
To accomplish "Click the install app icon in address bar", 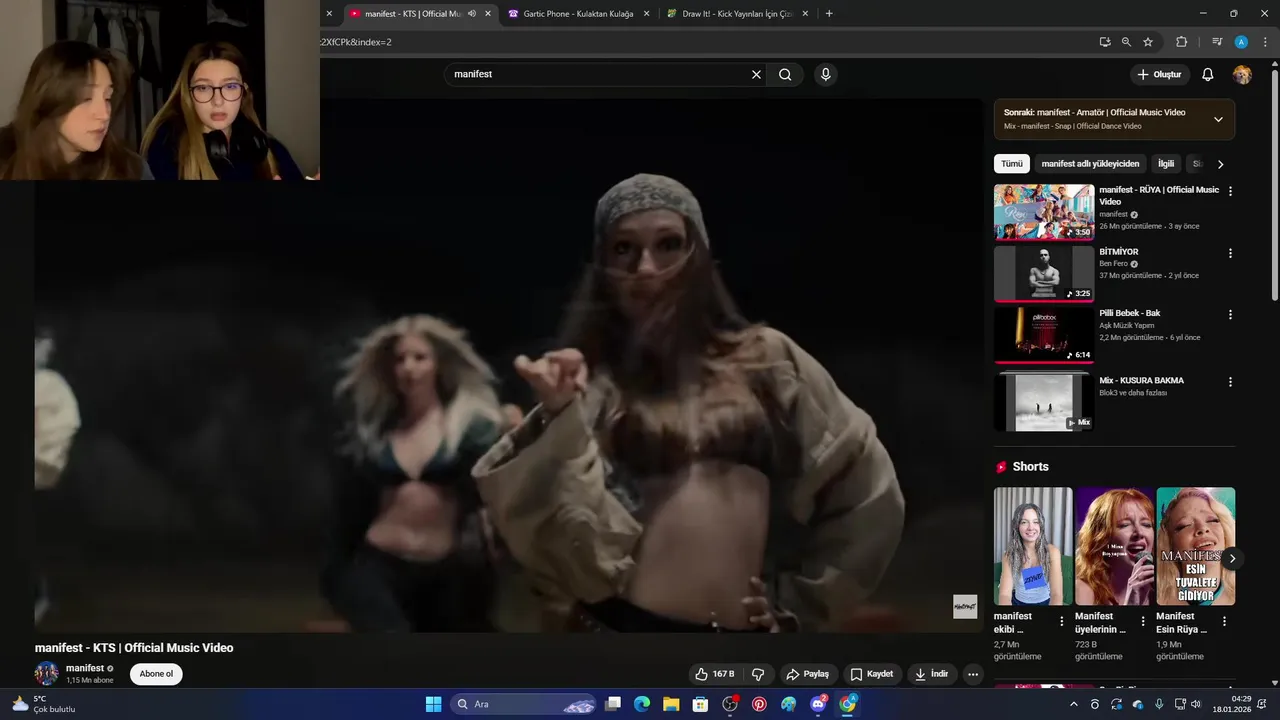I will (x=1104, y=42).
